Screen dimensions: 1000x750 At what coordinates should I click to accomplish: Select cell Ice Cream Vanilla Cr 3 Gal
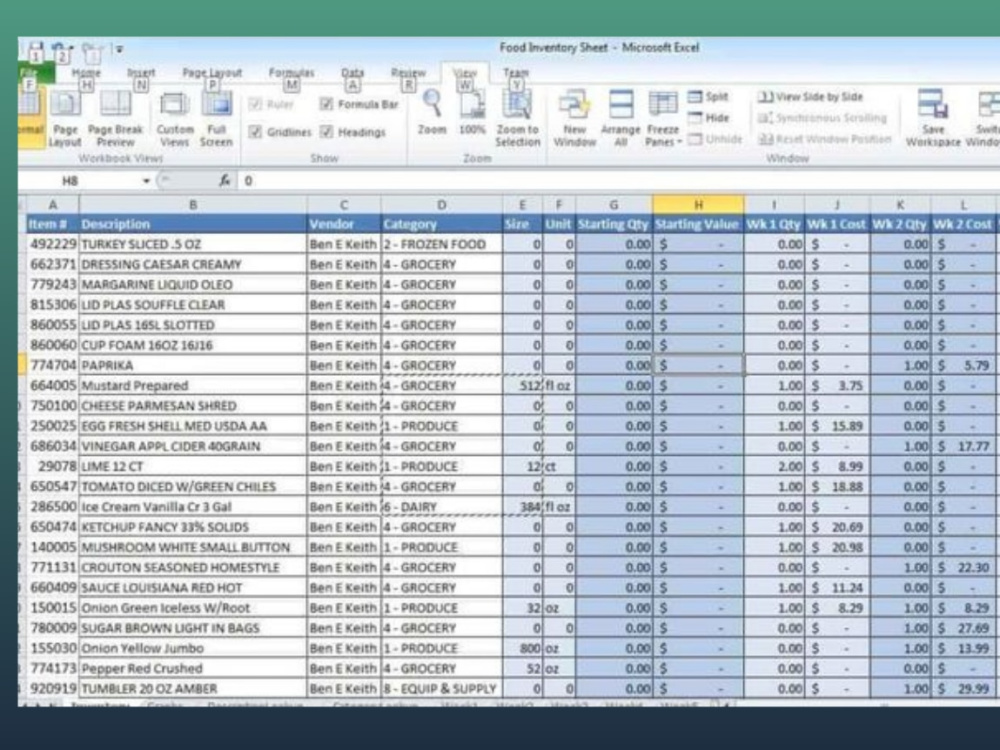[193, 507]
